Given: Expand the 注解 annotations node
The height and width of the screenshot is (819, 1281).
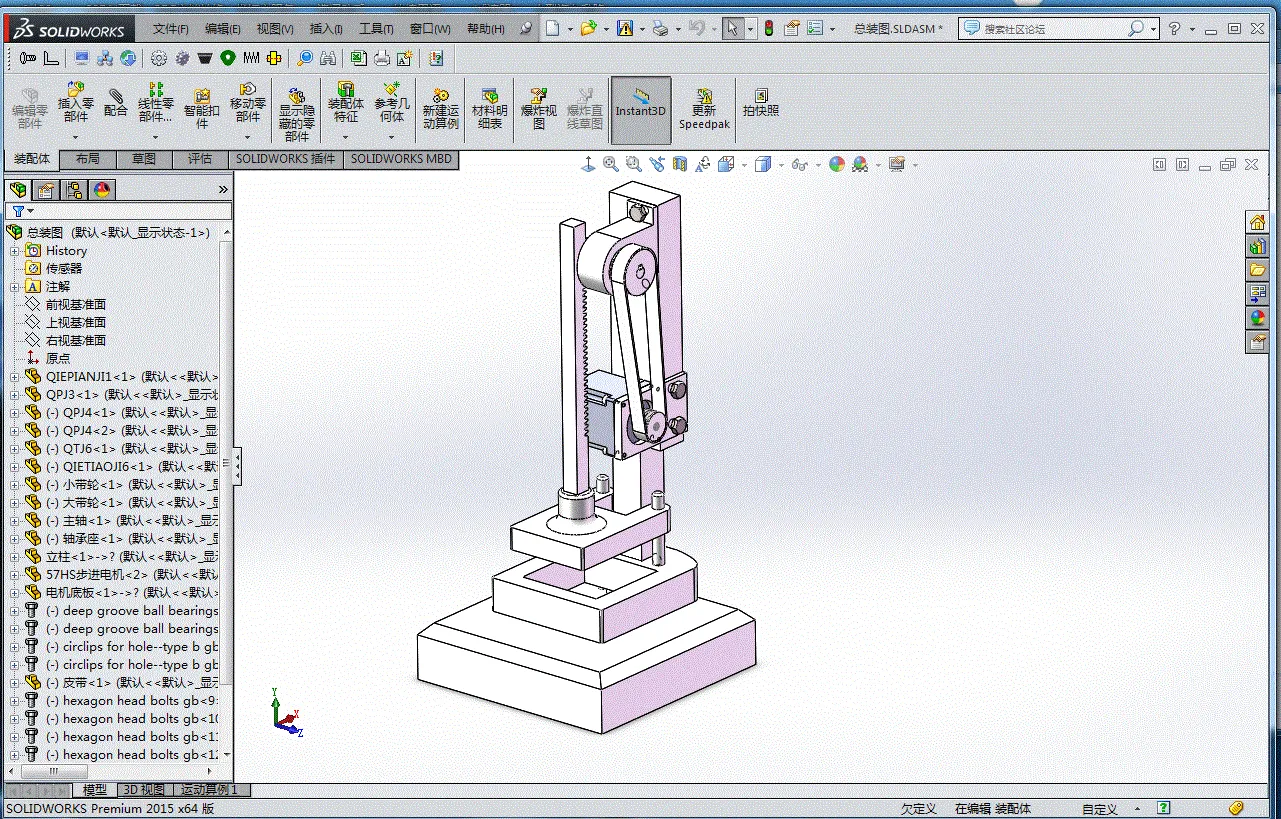Looking at the screenshot, I should coord(14,287).
